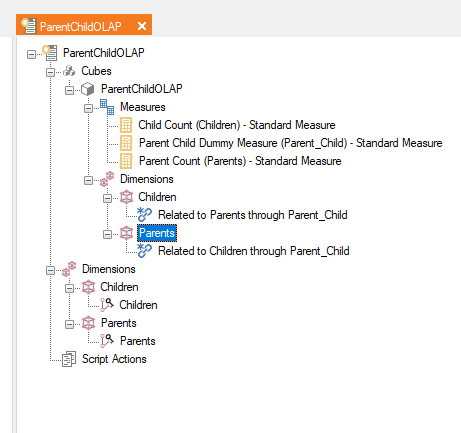Select Parent Count (Parents) measure
The height and width of the screenshot is (433, 461).
pyautogui.click(x=240, y=161)
